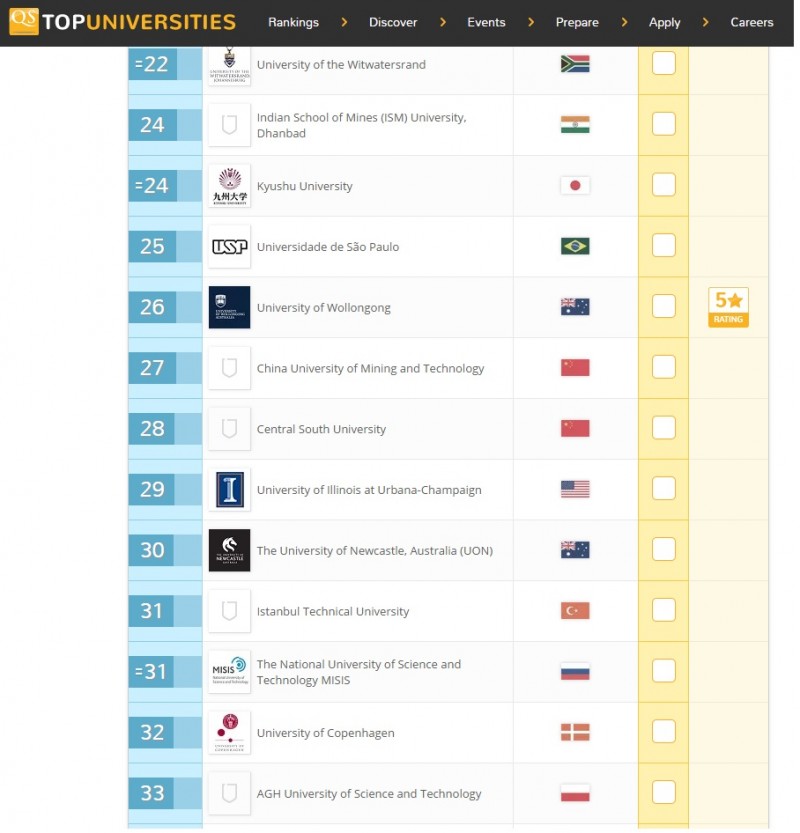Open the Careers menu
The height and width of the screenshot is (833, 800).
pyautogui.click(x=752, y=22)
